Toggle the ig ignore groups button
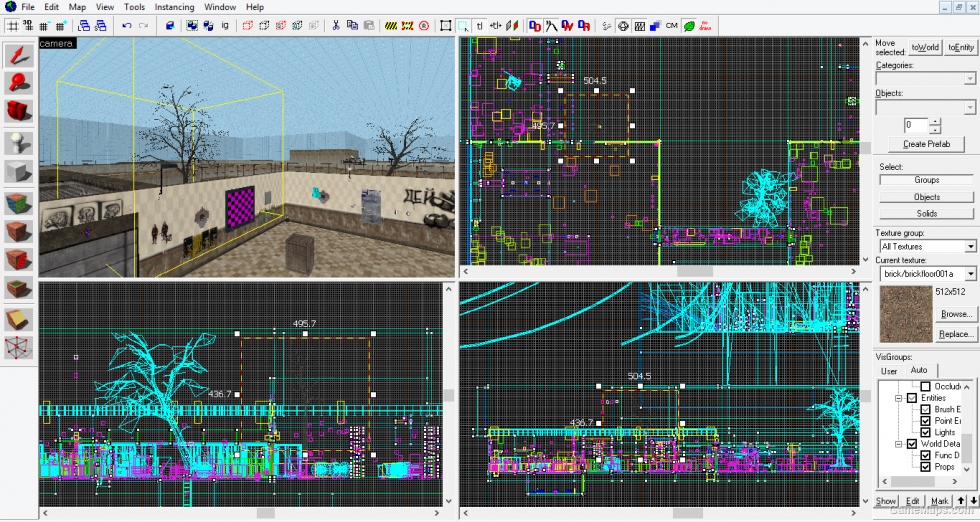 pos(225,26)
